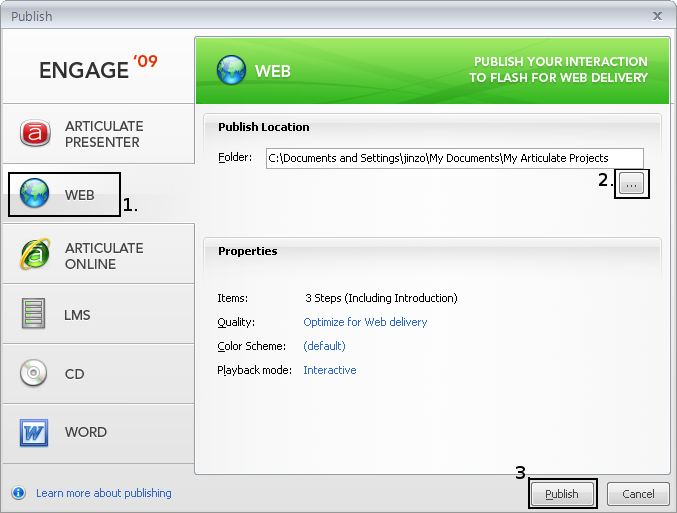The width and height of the screenshot is (677, 513).
Task: Select the WEB publish tab label
Action: [x=79, y=195]
